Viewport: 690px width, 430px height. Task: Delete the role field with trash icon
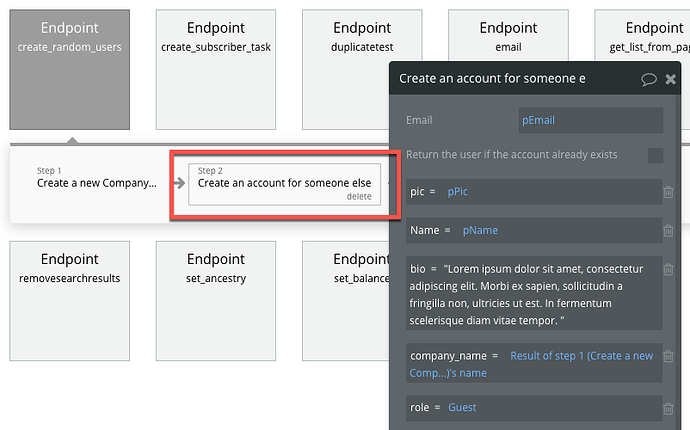click(x=668, y=408)
